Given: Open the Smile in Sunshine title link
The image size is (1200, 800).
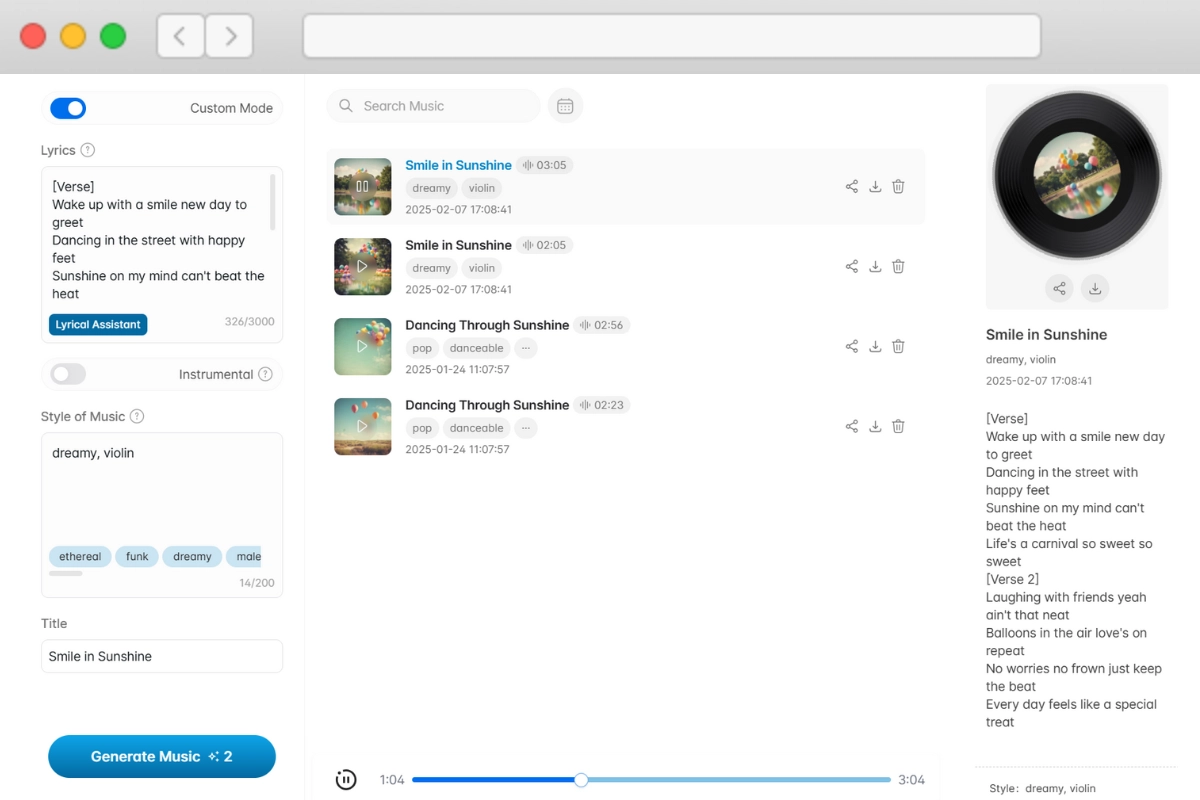Looking at the screenshot, I should (458, 165).
